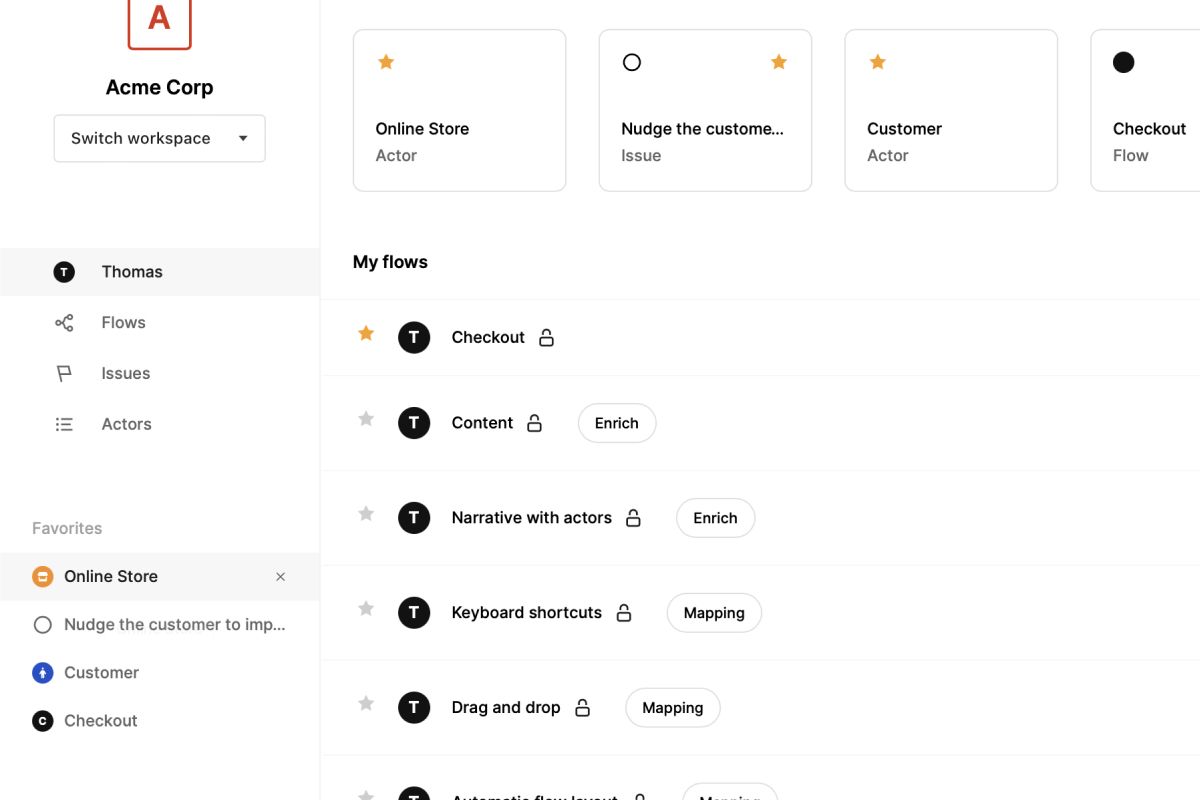The width and height of the screenshot is (1200, 800).
Task: Click the lock icon next to Checkout flow
Action: click(x=546, y=338)
